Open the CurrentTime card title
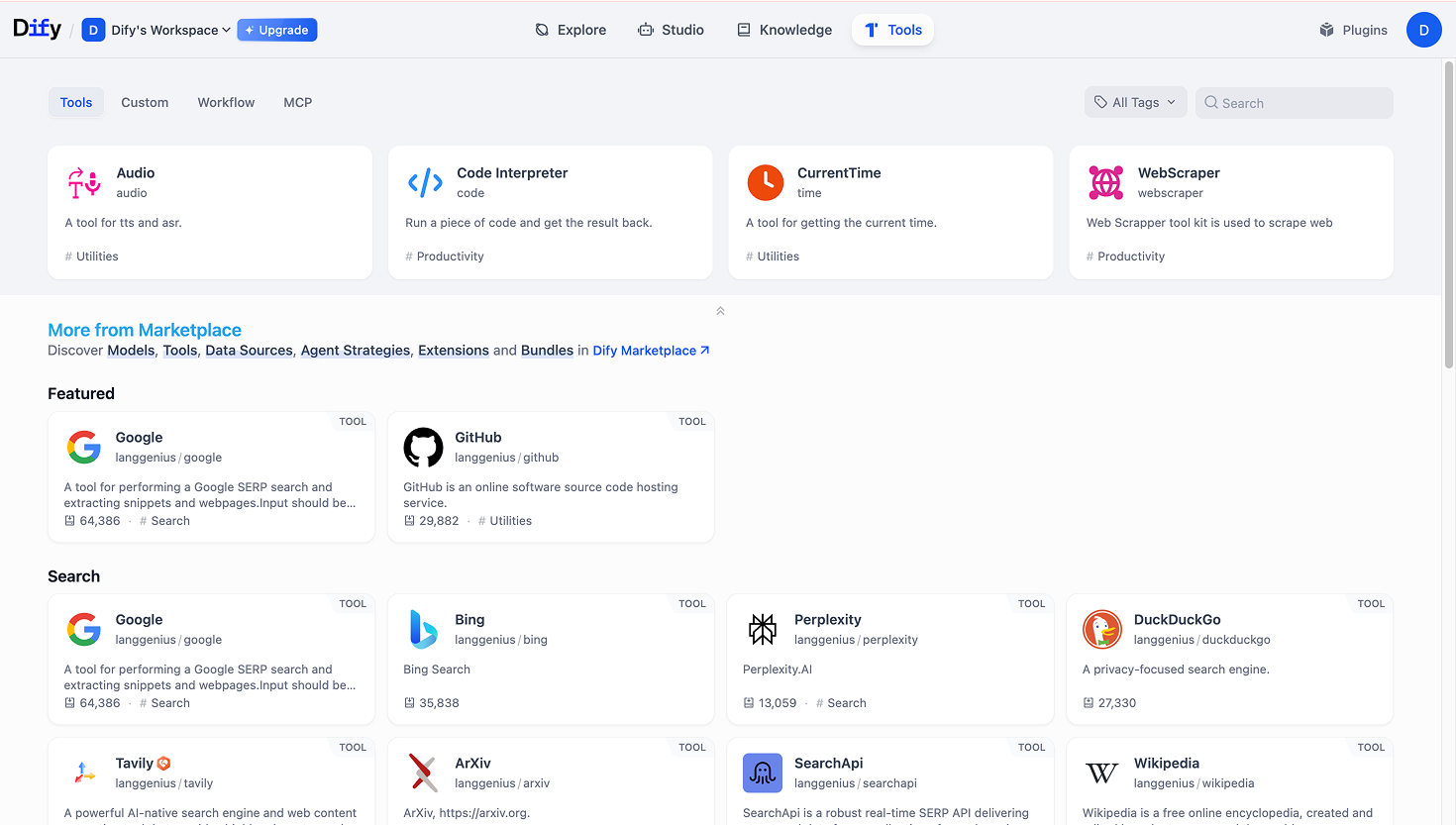Image resolution: width=1456 pixels, height=825 pixels. point(839,172)
